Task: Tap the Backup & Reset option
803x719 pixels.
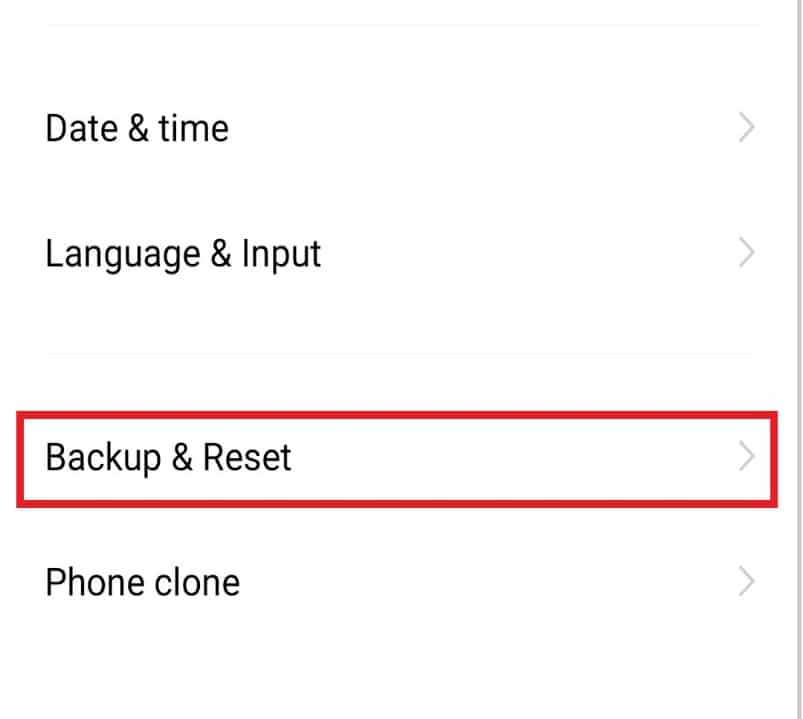Action: (397, 459)
